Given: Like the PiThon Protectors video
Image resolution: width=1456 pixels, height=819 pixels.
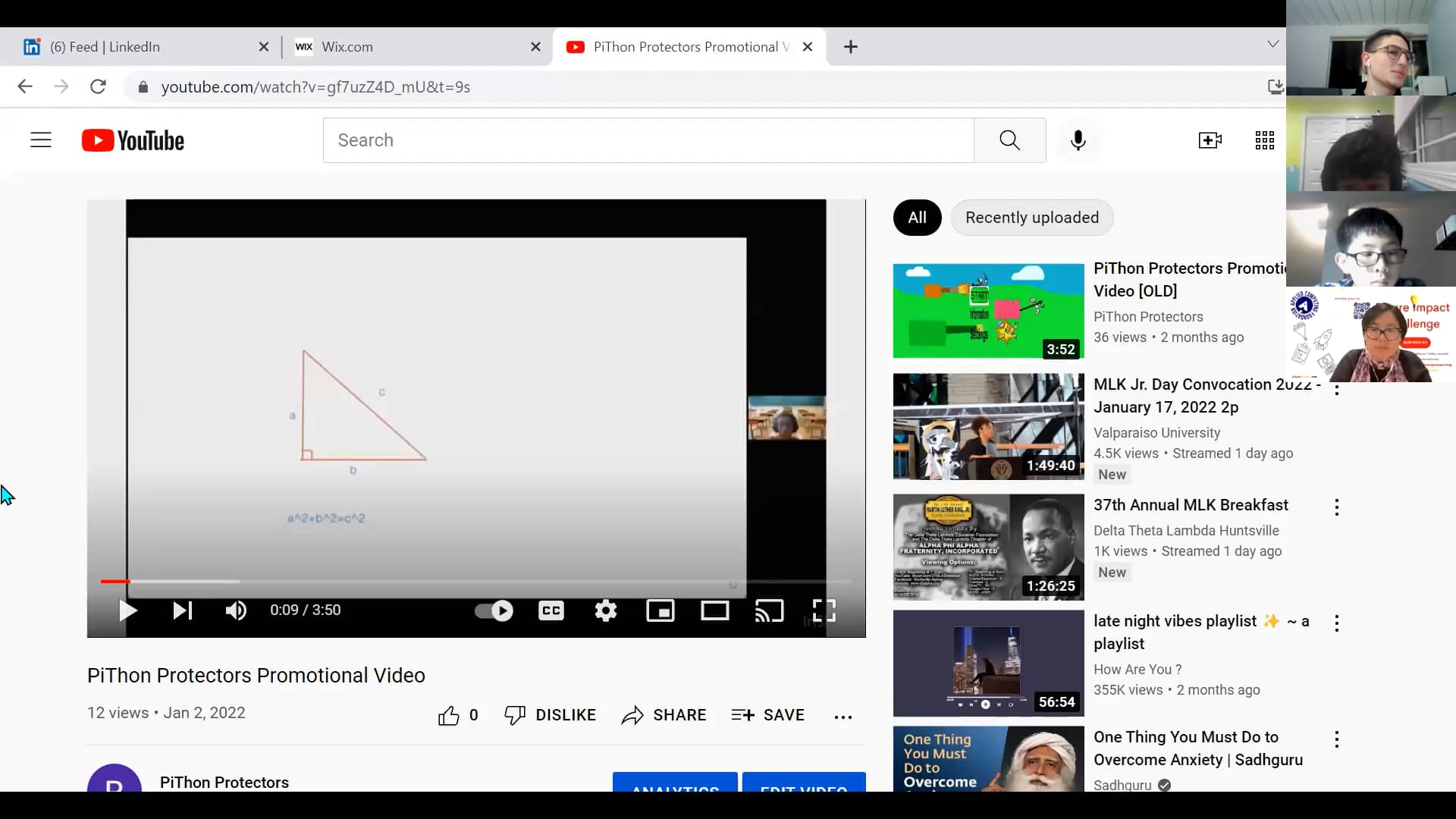Looking at the screenshot, I should point(449,715).
